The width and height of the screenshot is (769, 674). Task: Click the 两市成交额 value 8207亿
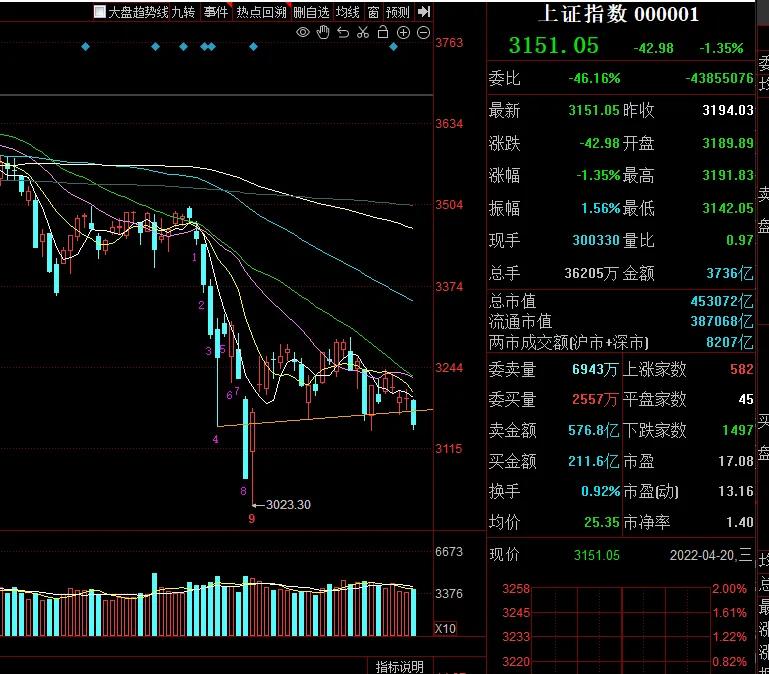point(730,342)
